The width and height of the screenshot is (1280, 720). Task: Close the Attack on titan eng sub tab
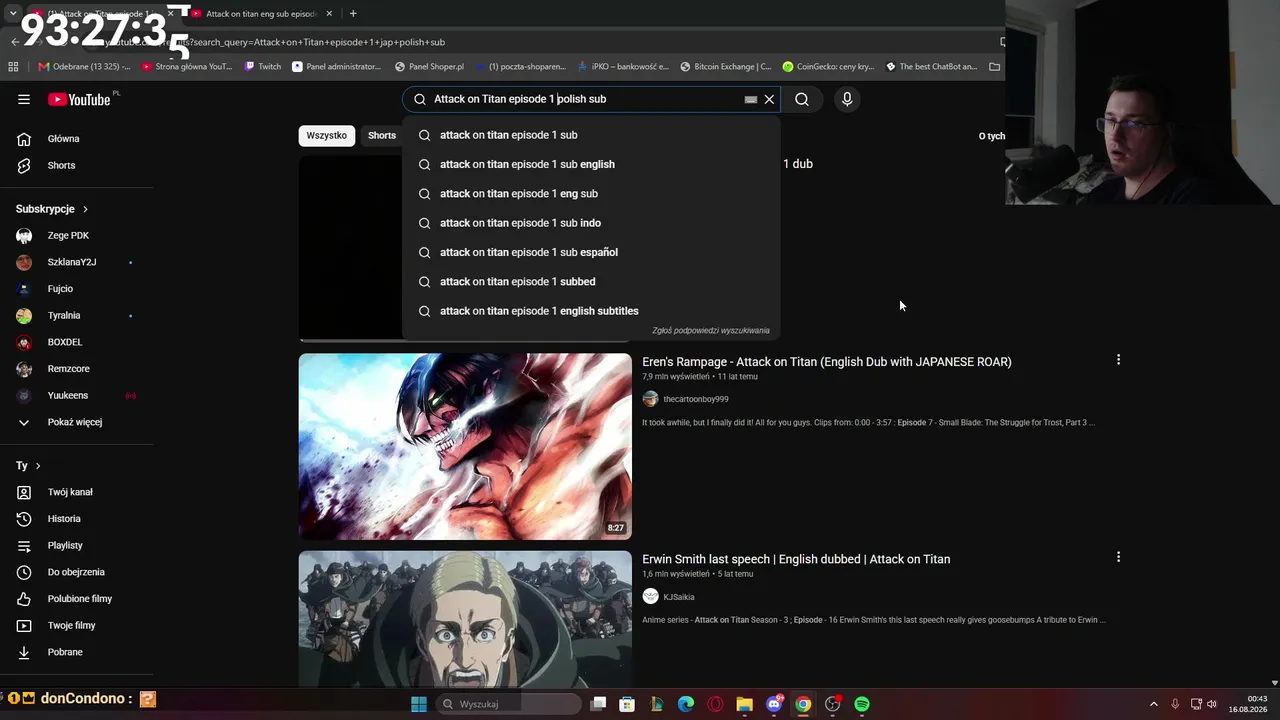coord(329,14)
